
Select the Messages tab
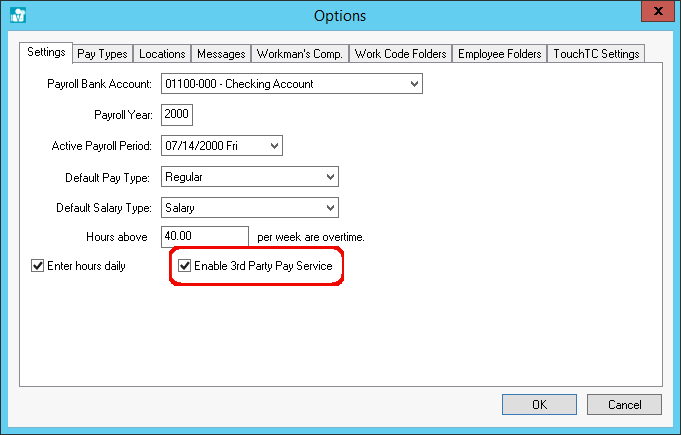221,53
